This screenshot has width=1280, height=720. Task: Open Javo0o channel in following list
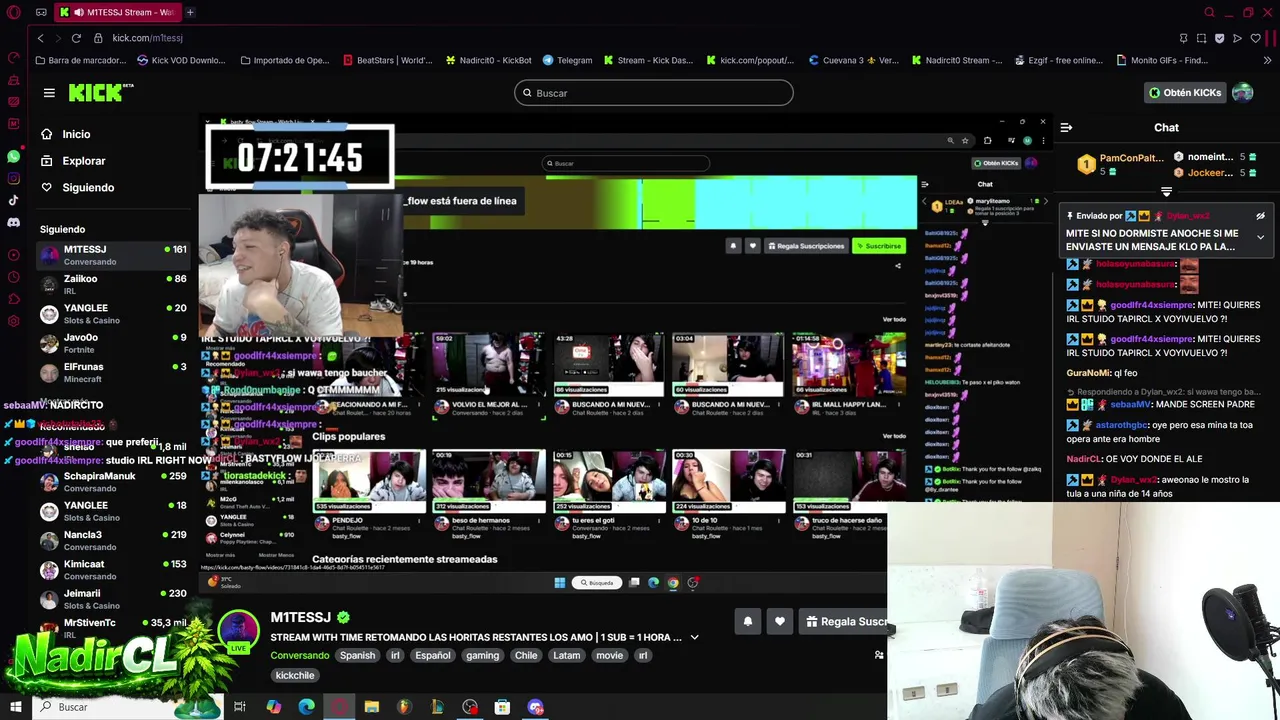[113, 343]
